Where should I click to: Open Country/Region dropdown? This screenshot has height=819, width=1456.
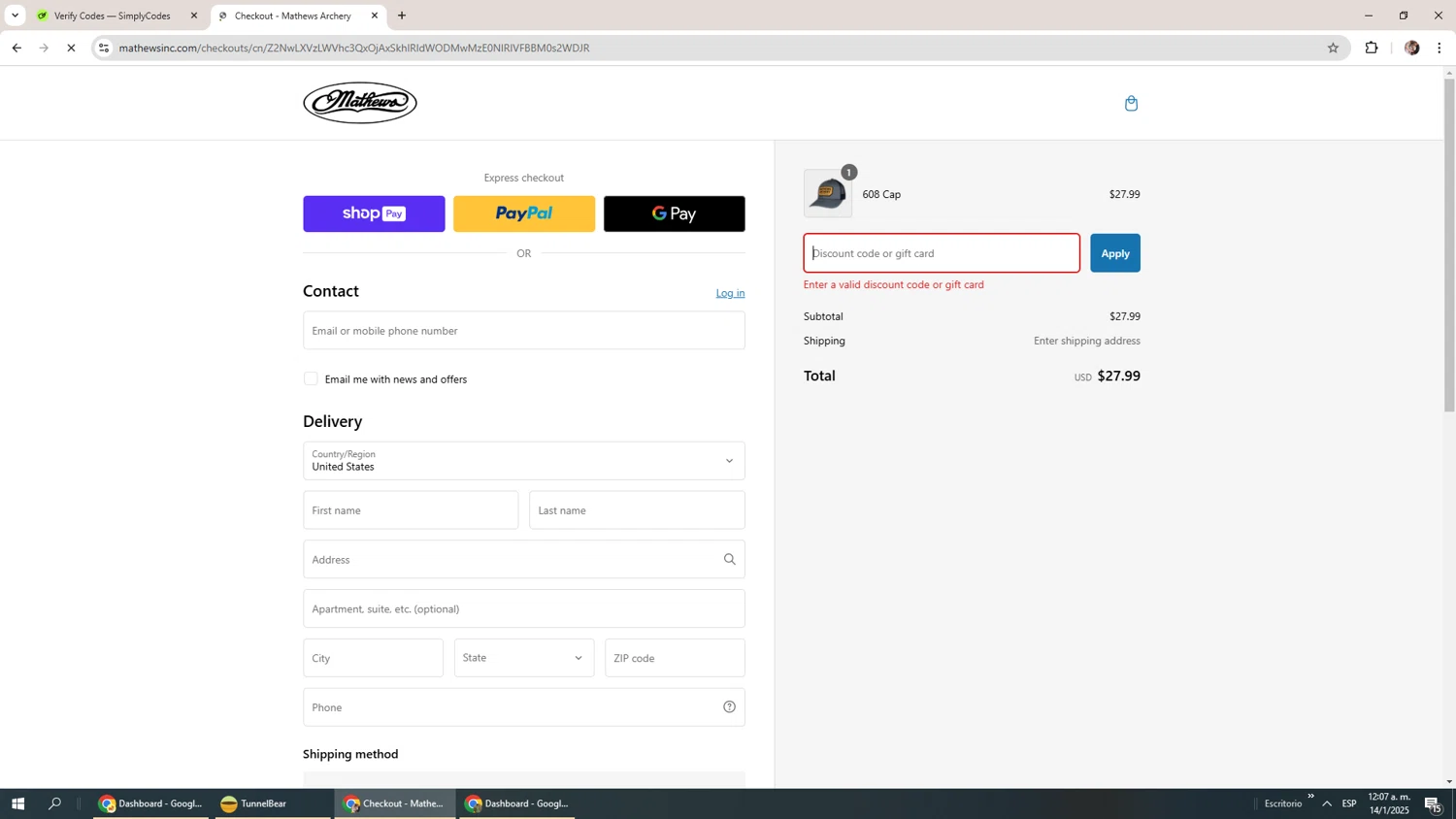coord(524,461)
